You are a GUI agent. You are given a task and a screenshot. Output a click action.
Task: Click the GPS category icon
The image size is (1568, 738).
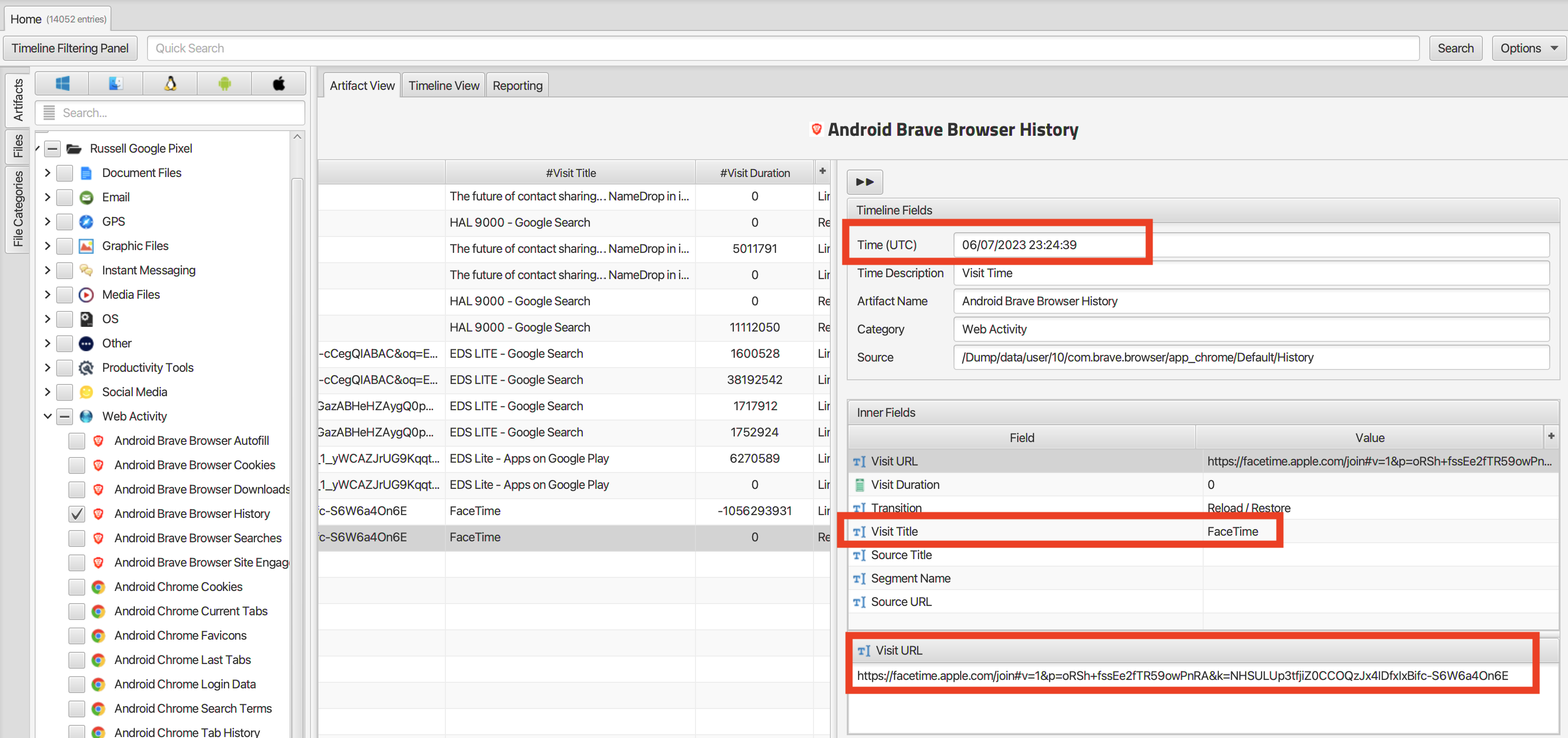[x=87, y=222]
